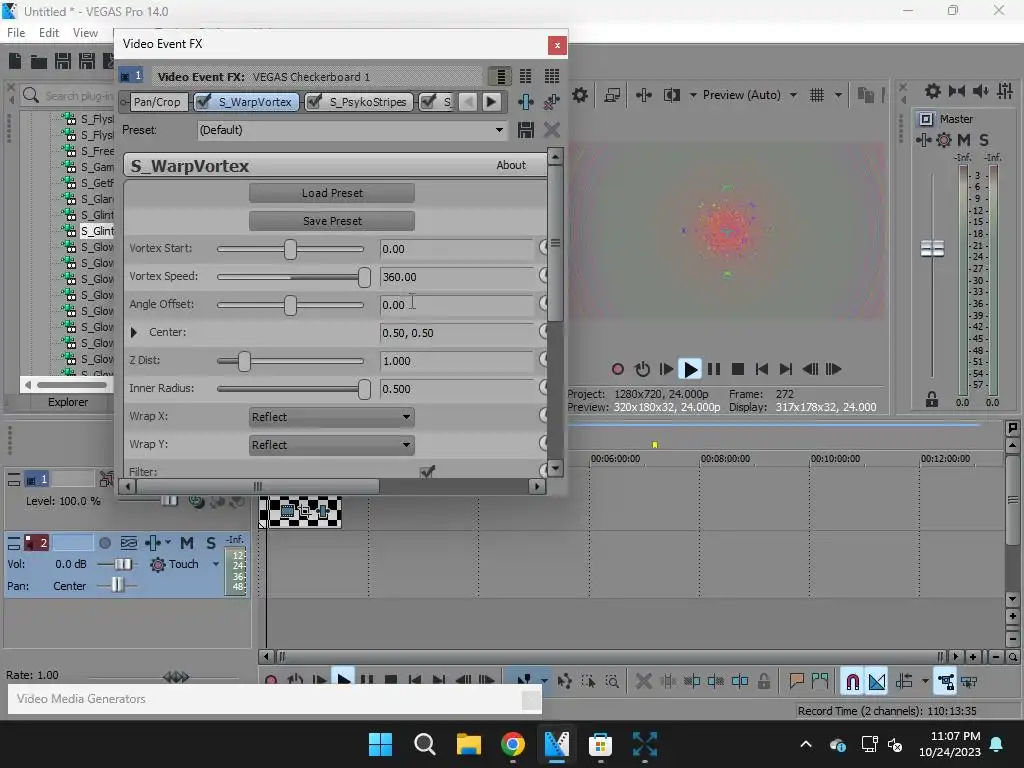Viewport: 1024px width, 768px height.
Task: Click the Save Preset button
Action: click(332, 221)
